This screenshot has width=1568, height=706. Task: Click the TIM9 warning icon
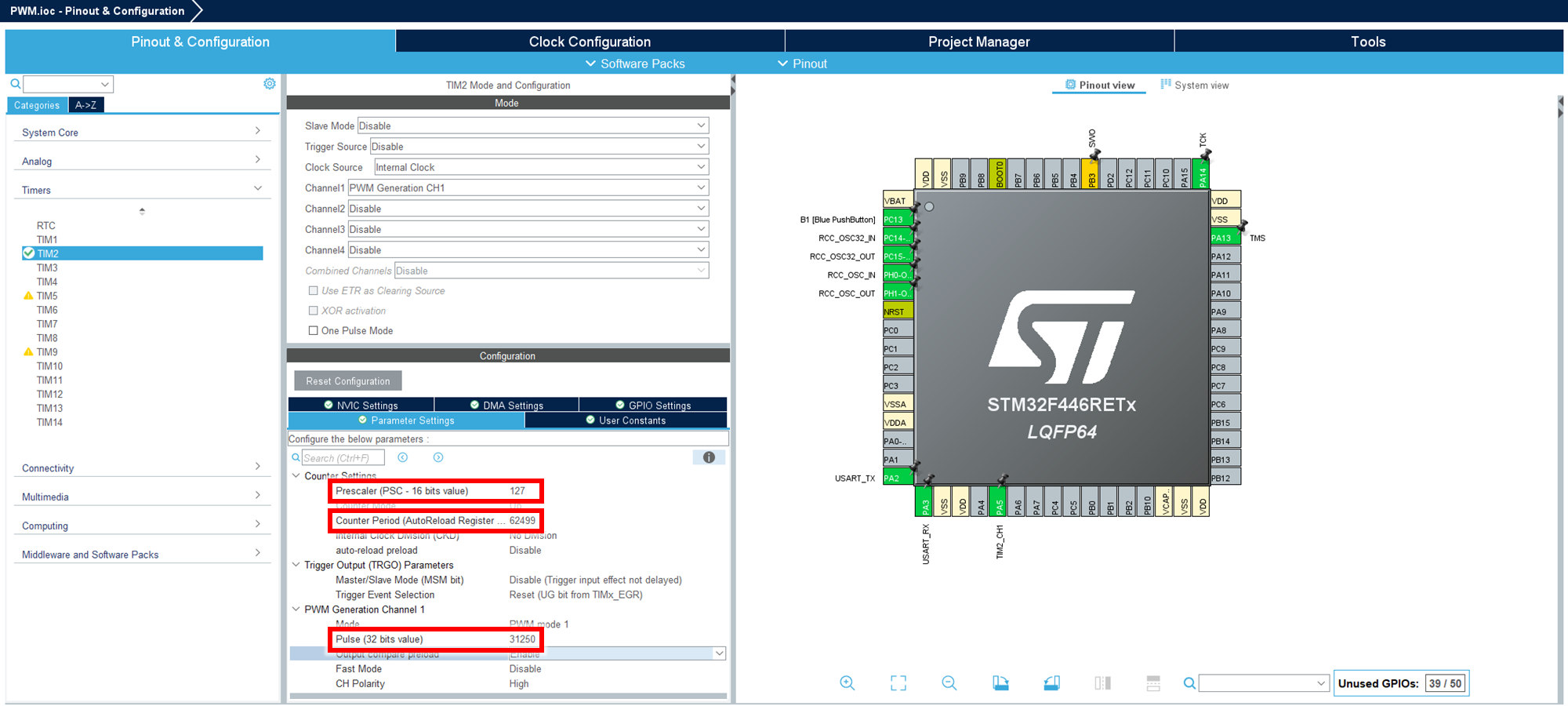tap(29, 352)
